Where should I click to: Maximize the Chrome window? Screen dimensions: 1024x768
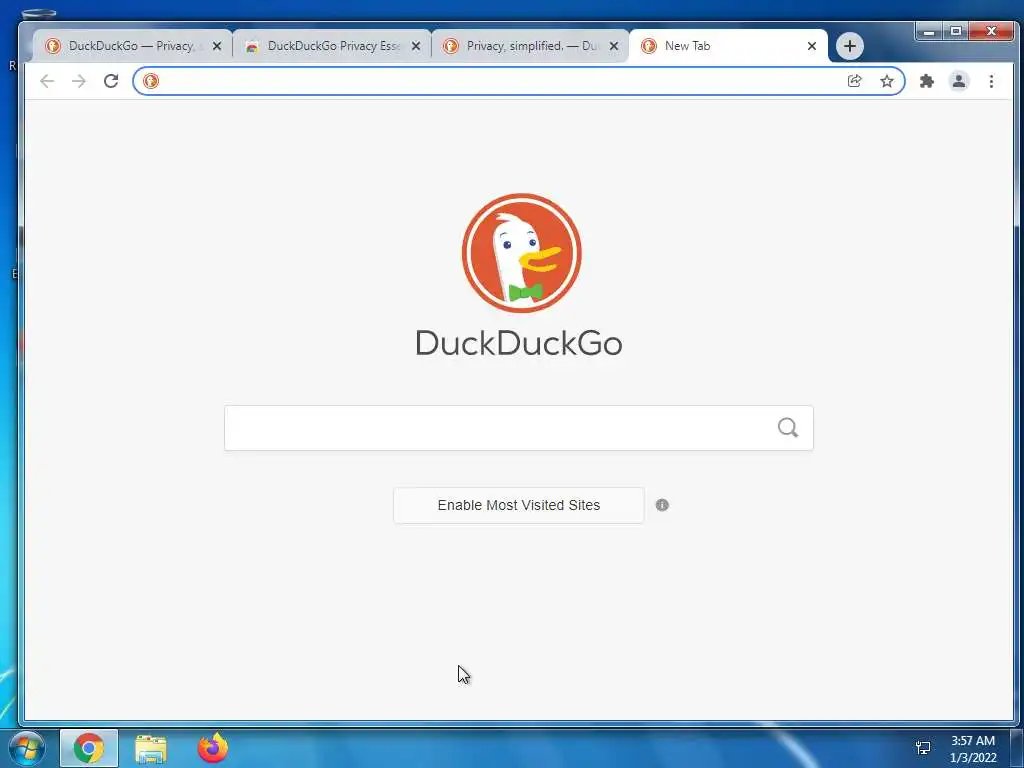(x=955, y=31)
